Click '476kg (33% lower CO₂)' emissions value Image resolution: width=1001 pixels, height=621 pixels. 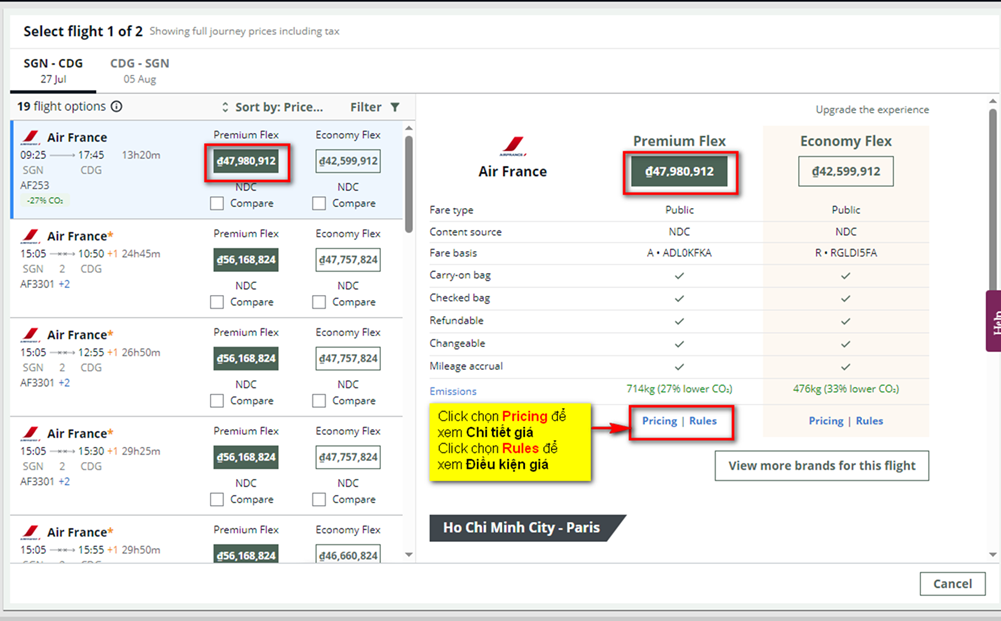[846, 389]
